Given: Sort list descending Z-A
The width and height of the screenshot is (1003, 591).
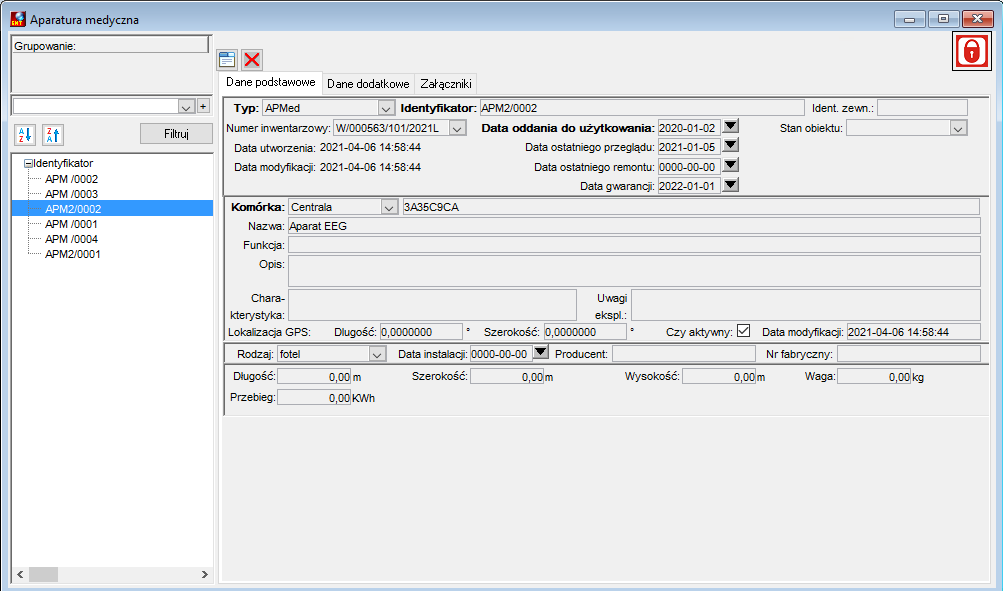Looking at the screenshot, I should coord(53,135).
